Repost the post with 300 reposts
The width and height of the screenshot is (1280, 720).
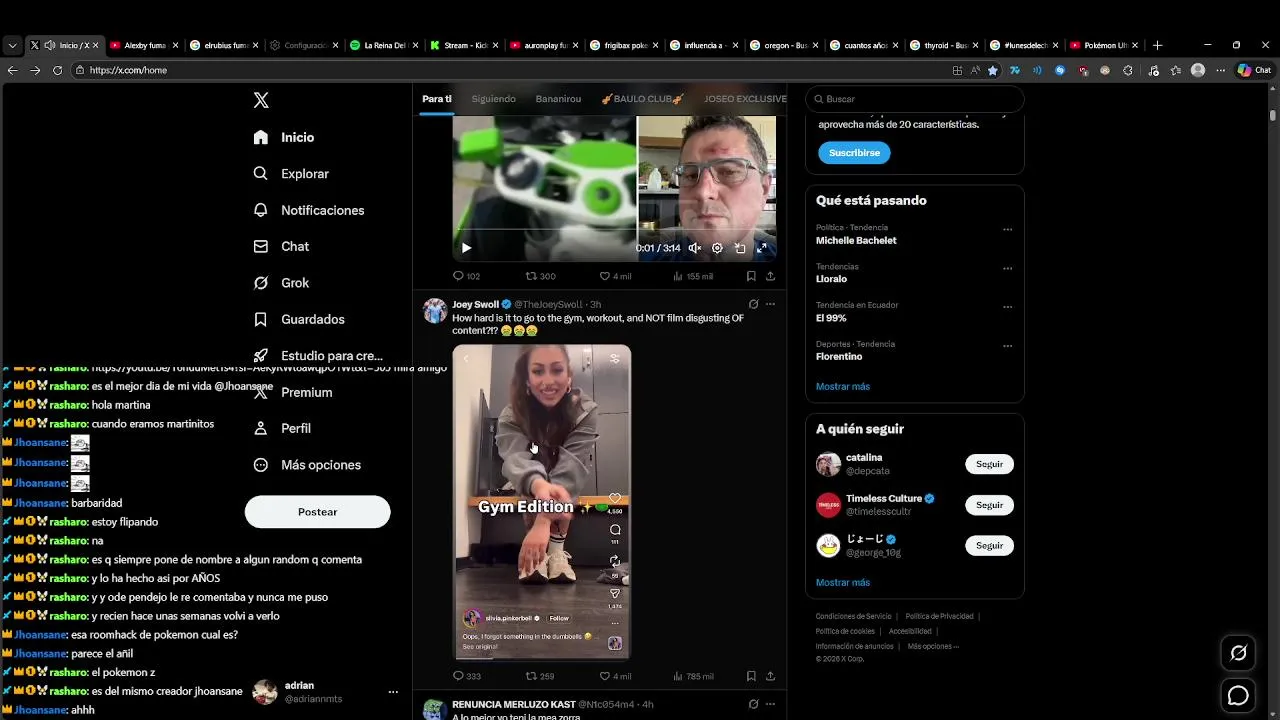pos(540,276)
